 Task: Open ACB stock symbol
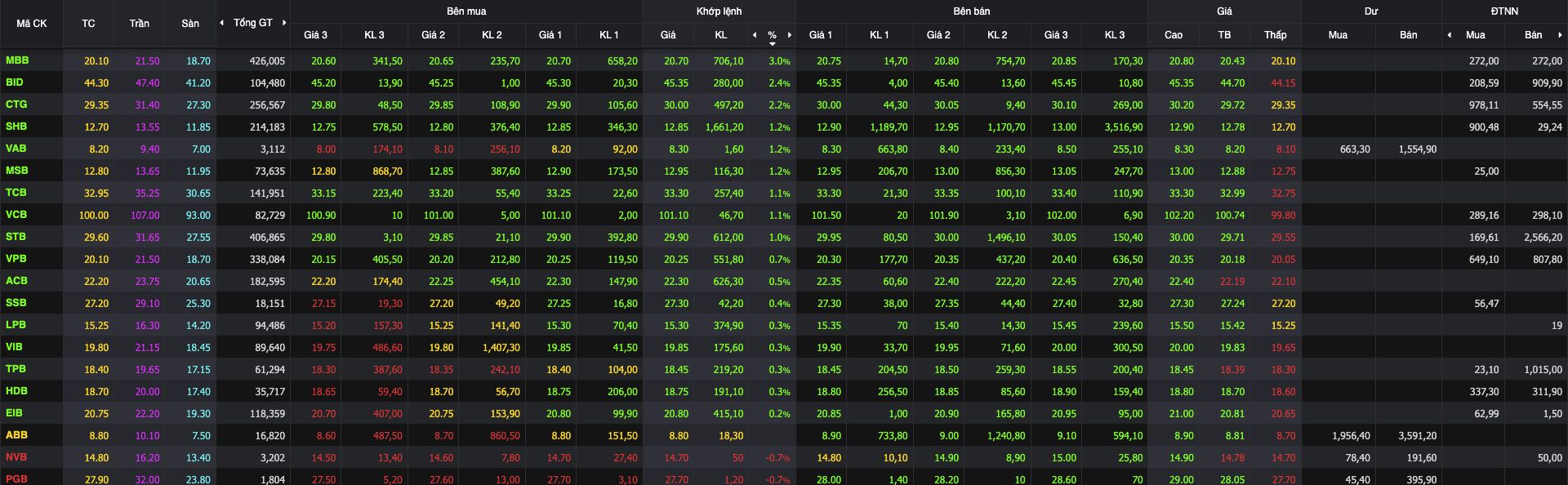click(16, 281)
